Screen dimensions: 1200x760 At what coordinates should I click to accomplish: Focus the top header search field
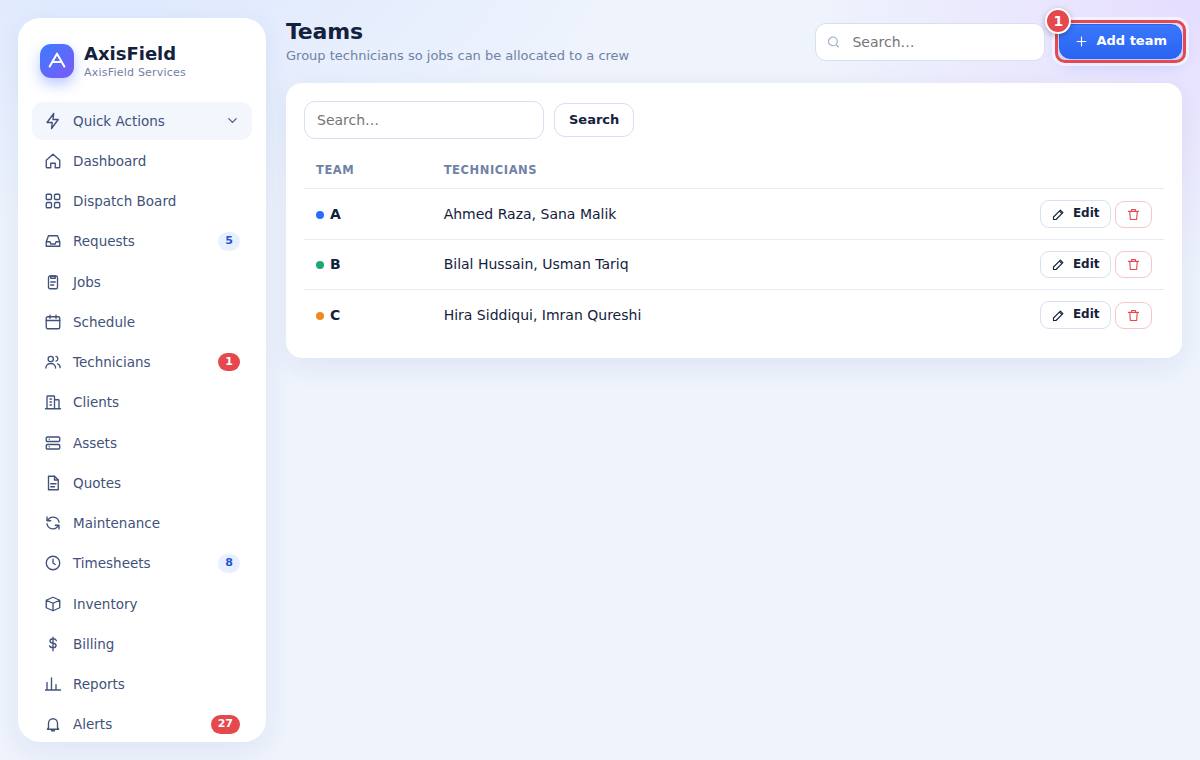pyautogui.click(x=930, y=42)
